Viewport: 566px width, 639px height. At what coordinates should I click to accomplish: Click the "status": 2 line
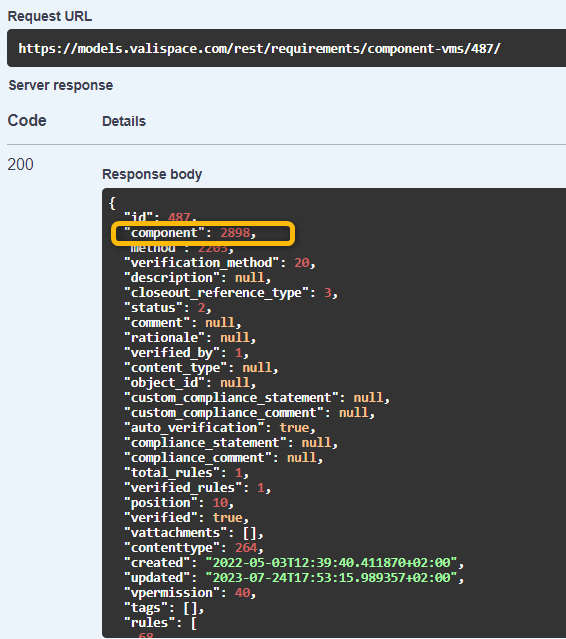[168, 308]
